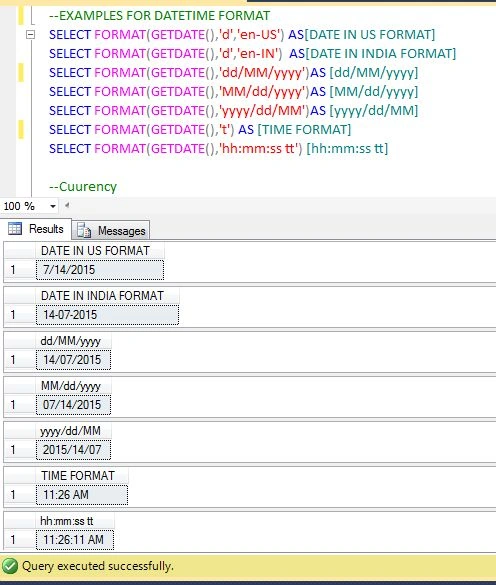Click the horizontal scroll left arrow

click(67, 205)
